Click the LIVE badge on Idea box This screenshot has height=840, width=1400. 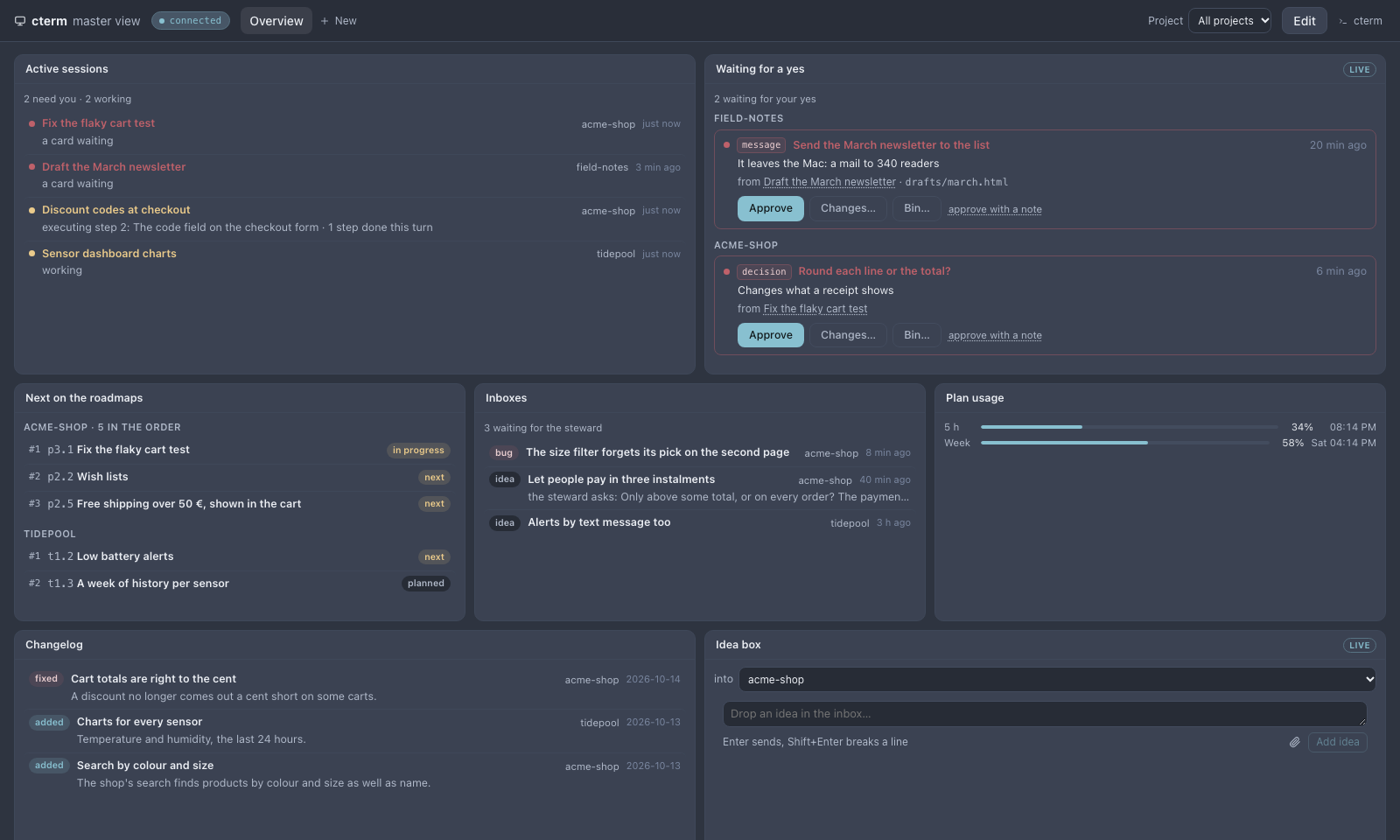(1359, 646)
